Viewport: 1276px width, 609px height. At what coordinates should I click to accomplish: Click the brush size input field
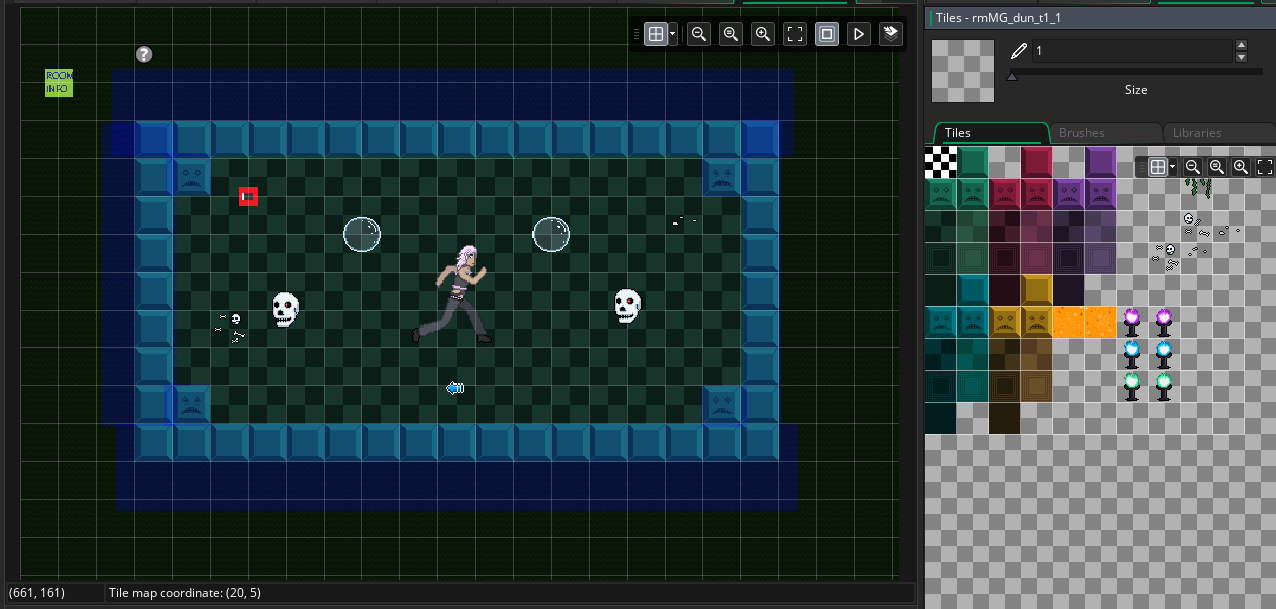(x=1130, y=51)
